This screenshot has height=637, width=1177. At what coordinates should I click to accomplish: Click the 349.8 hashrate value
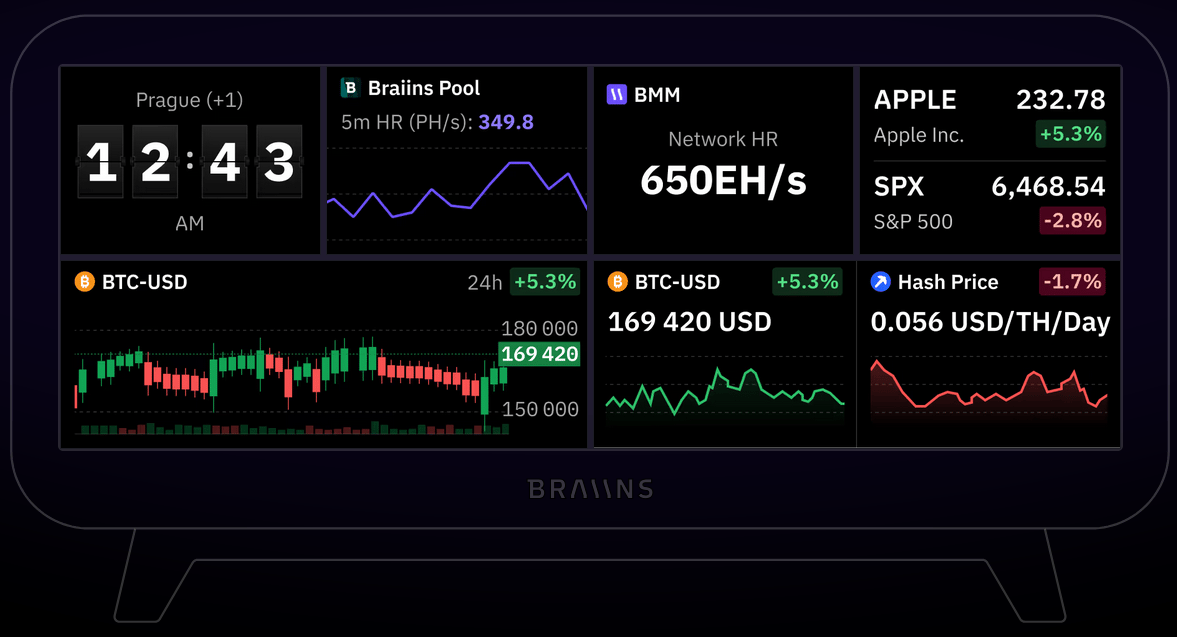[x=506, y=122]
